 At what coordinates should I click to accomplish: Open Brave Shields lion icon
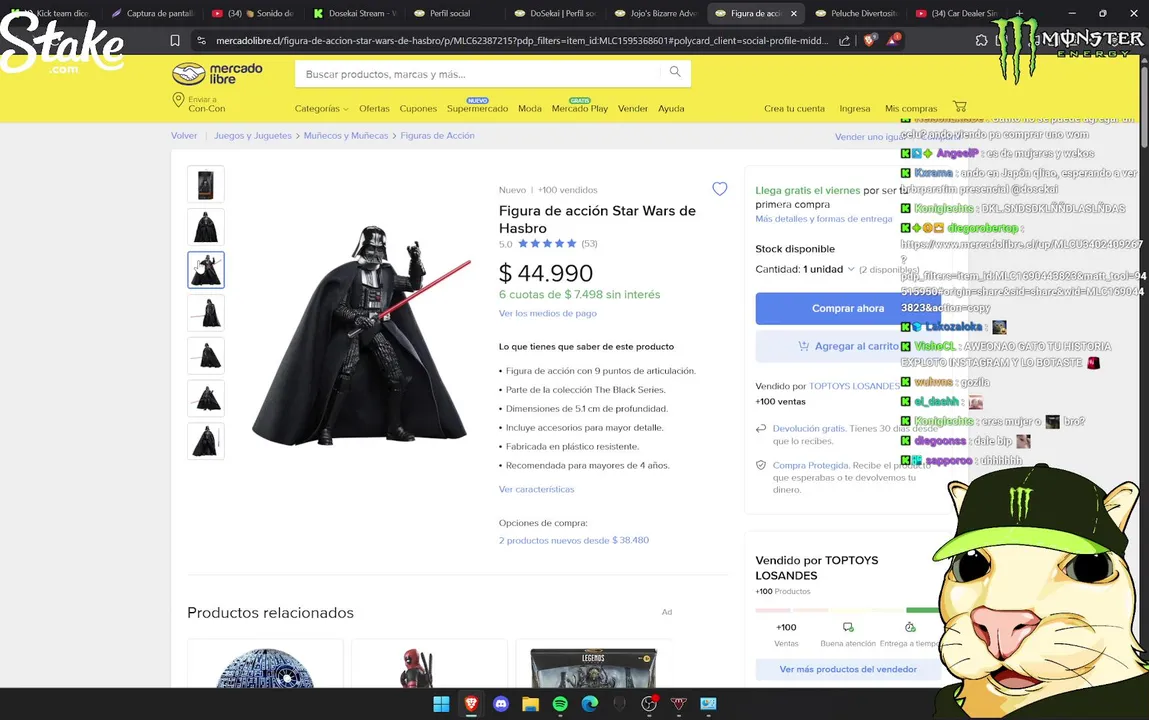tap(870, 40)
